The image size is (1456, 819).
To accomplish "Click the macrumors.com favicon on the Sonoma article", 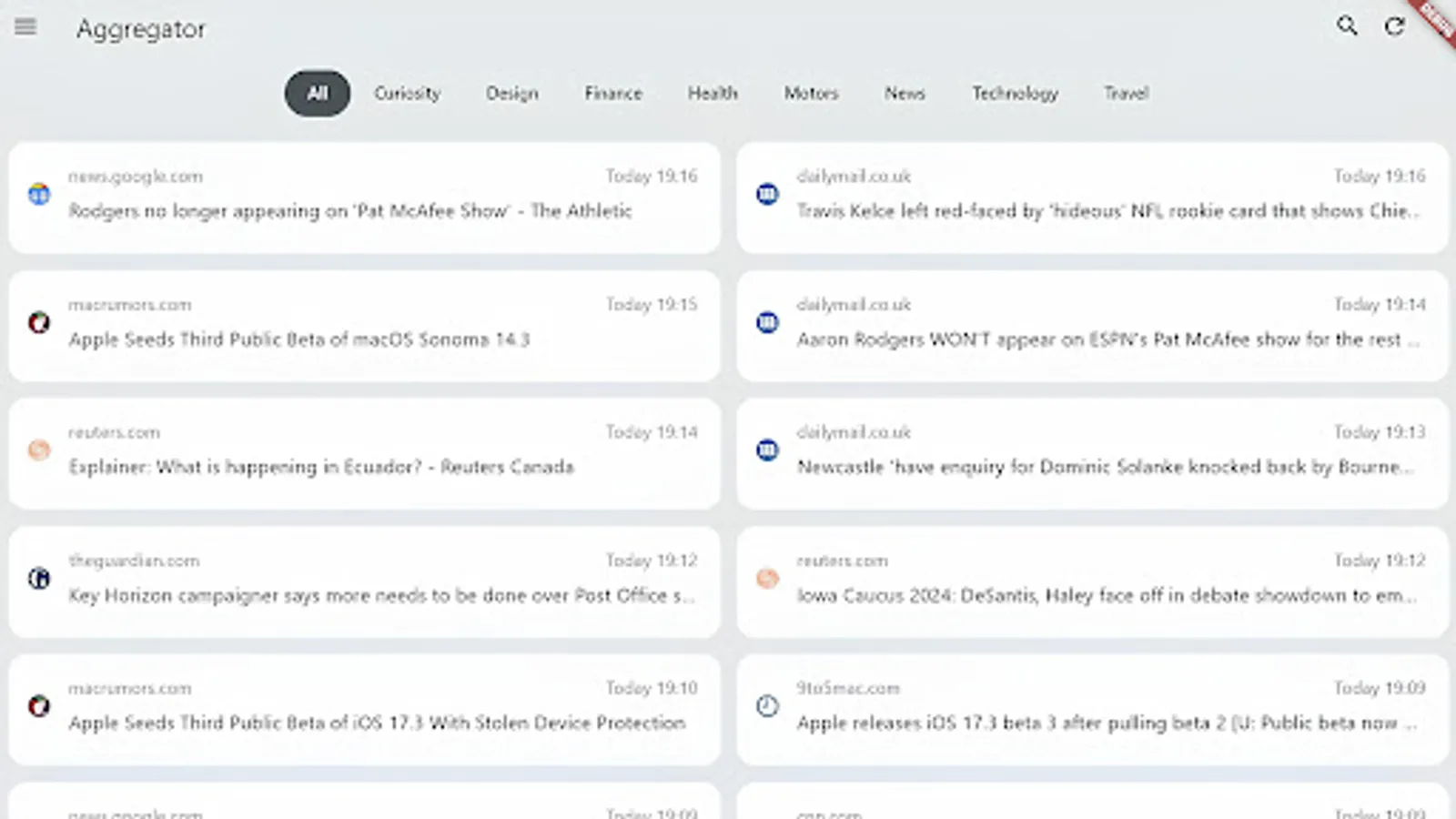I will point(38,322).
